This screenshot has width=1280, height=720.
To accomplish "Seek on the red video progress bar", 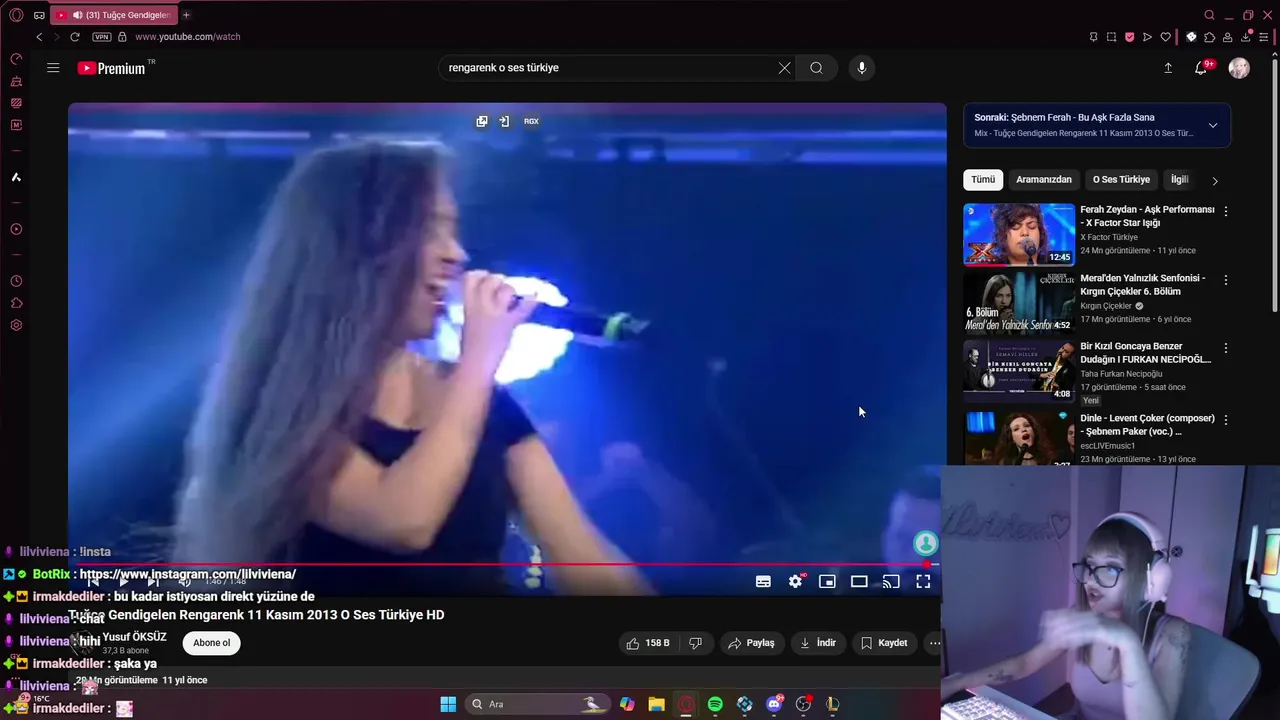I will (x=506, y=564).
